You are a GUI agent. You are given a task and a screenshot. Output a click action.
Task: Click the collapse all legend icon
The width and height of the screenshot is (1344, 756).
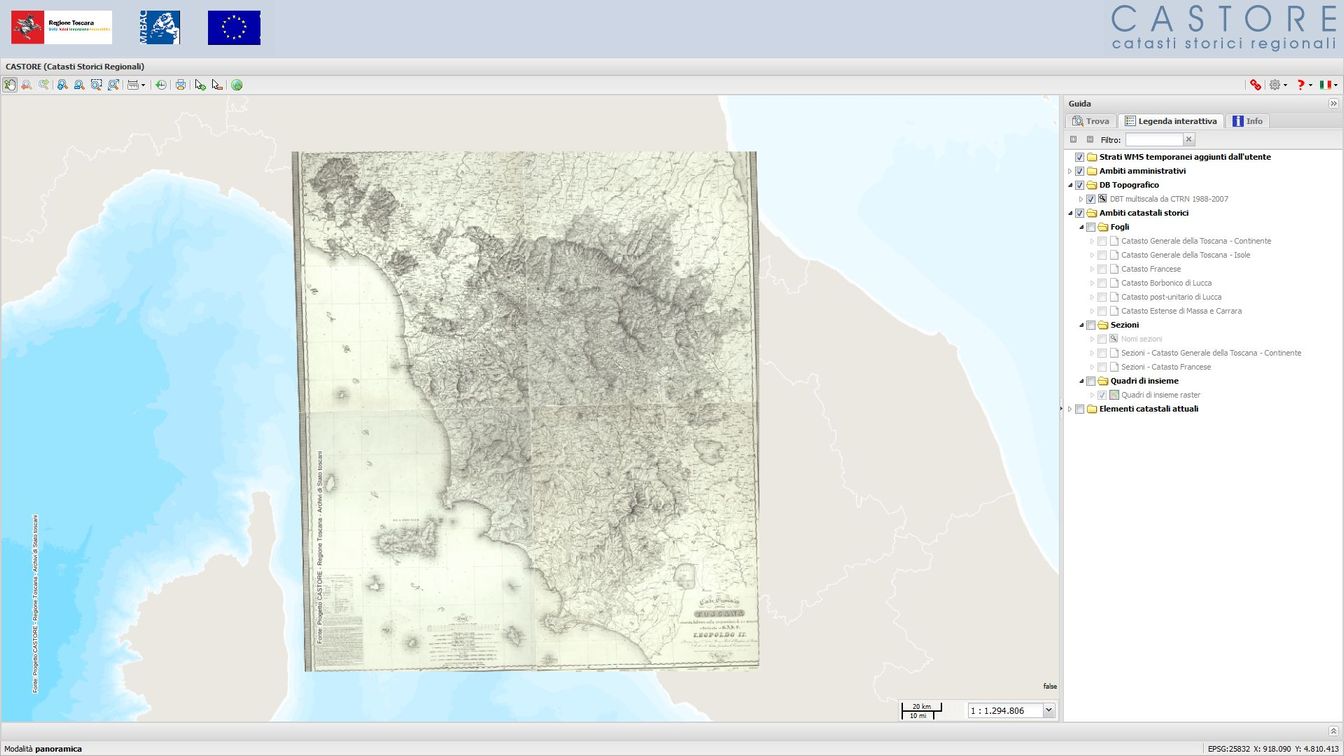pyautogui.click(x=1090, y=140)
